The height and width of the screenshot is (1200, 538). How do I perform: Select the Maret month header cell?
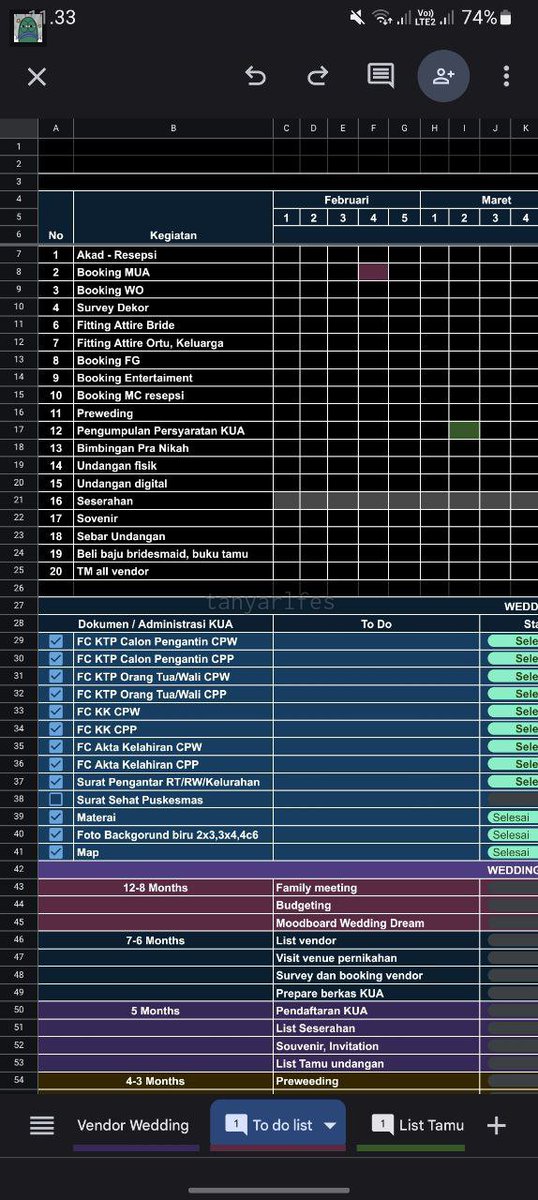pos(479,200)
